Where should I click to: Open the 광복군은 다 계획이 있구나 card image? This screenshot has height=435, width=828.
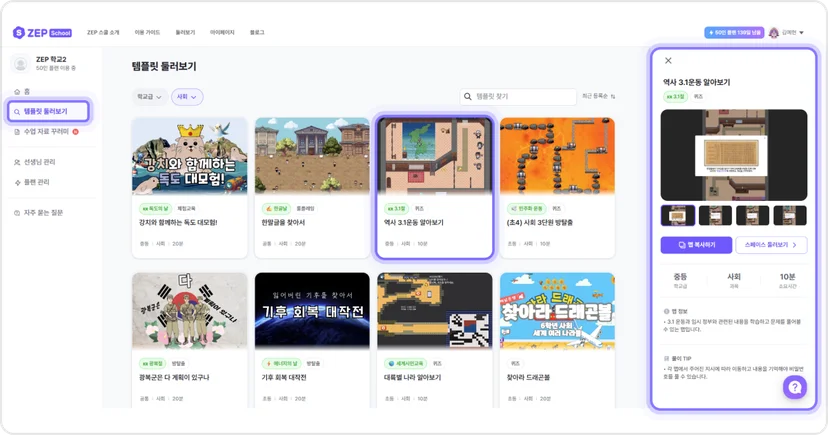click(190, 310)
